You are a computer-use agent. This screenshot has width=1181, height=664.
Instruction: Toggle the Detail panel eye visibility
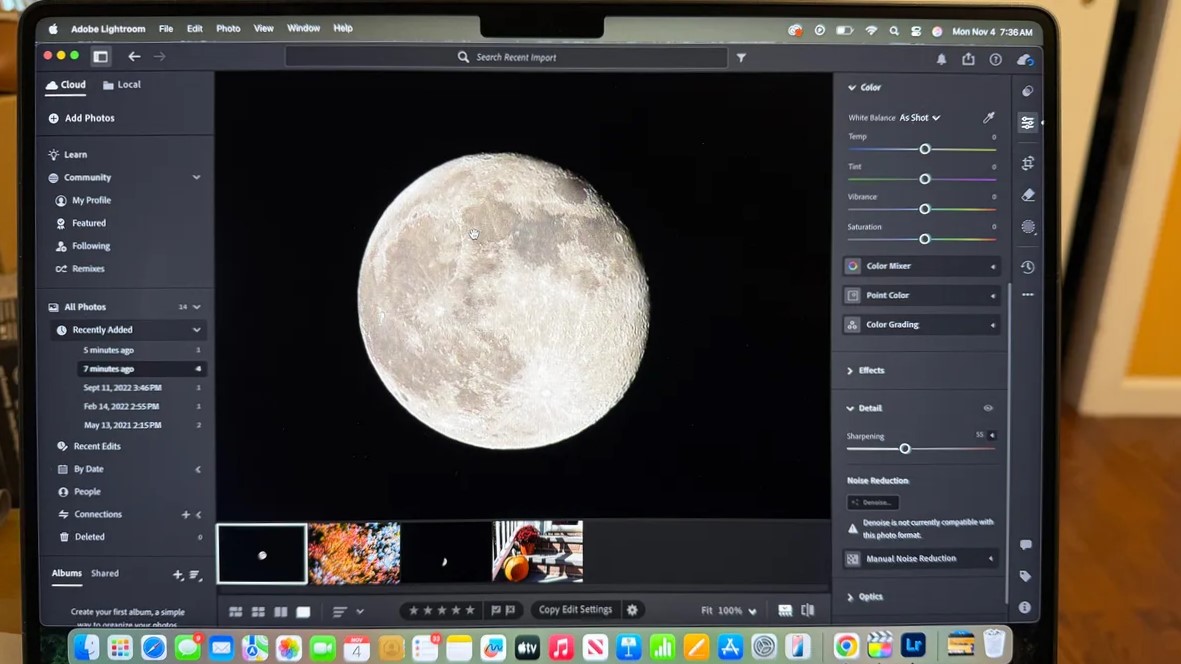988,408
